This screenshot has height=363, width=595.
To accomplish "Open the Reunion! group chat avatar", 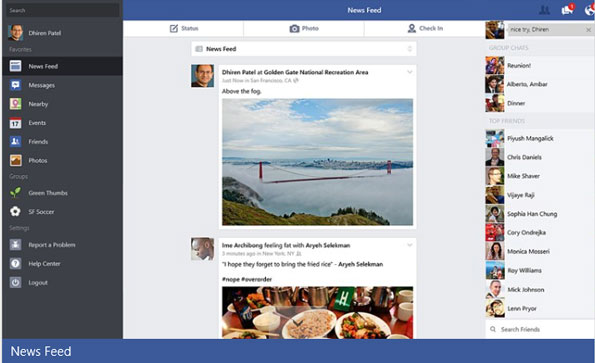I will click(495, 65).
